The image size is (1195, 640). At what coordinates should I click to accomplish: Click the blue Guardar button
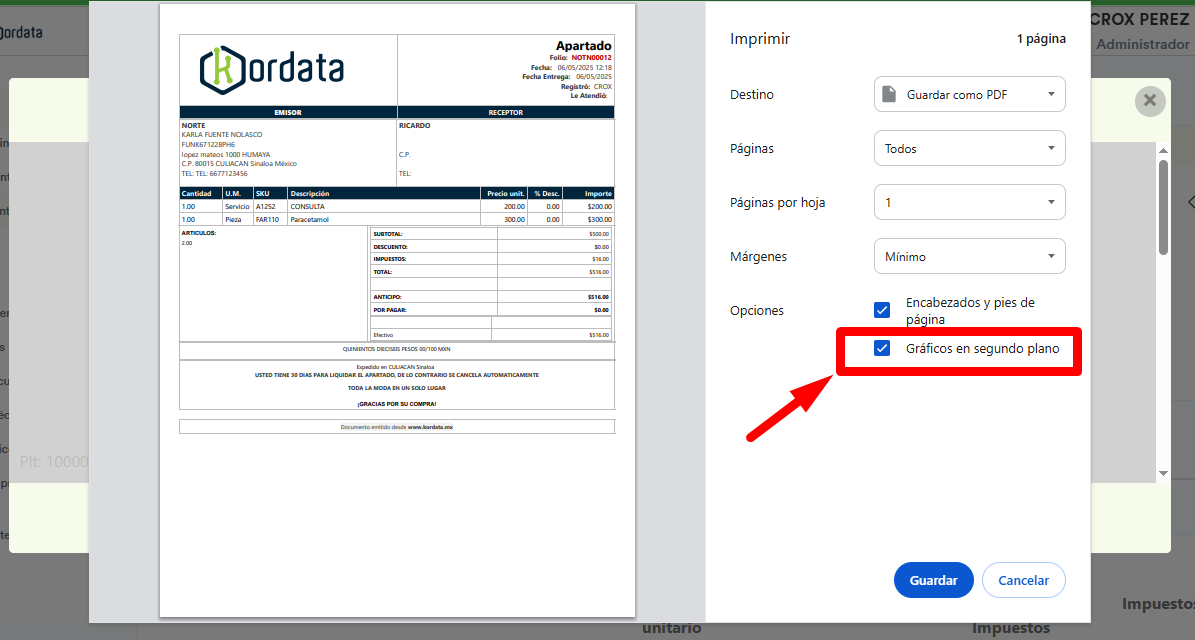pyautogui.click(x=933, y=580)
